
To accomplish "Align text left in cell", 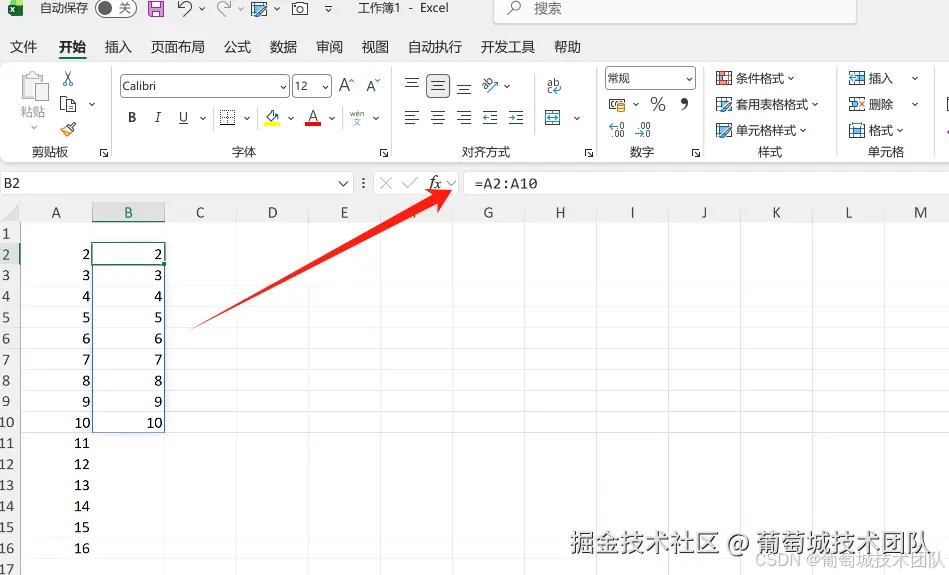I will (x=412, y=117).
